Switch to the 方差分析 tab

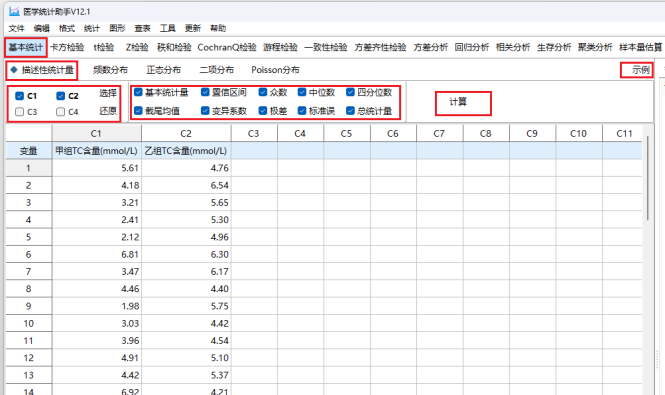[x=430, y=47]
